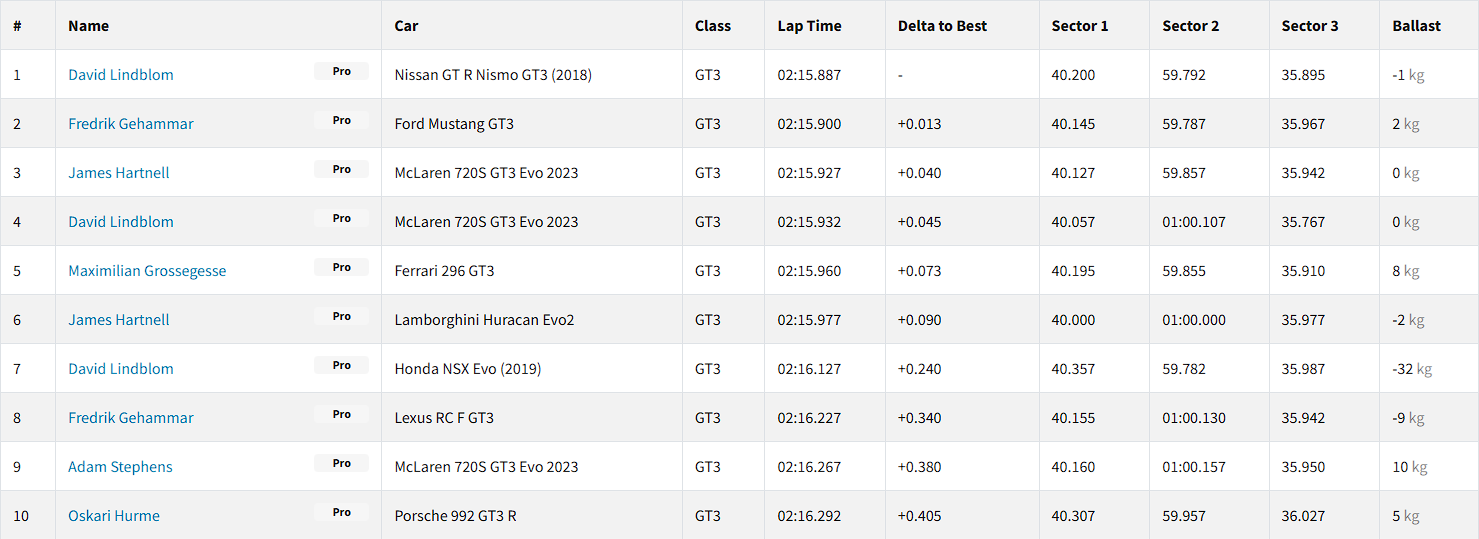This screenshot has height=539, width=1479.
Task: Click the Pro badge beside Maximilian Grossegesse
Action: click(x=341, y=267)
